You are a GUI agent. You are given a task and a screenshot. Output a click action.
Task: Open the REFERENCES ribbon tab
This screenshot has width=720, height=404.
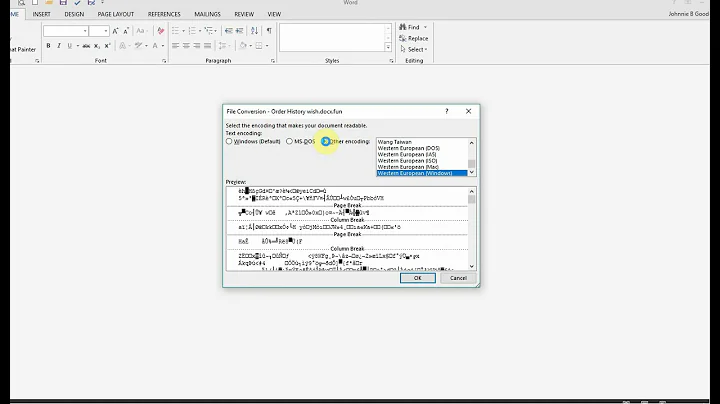pos(164,14)
